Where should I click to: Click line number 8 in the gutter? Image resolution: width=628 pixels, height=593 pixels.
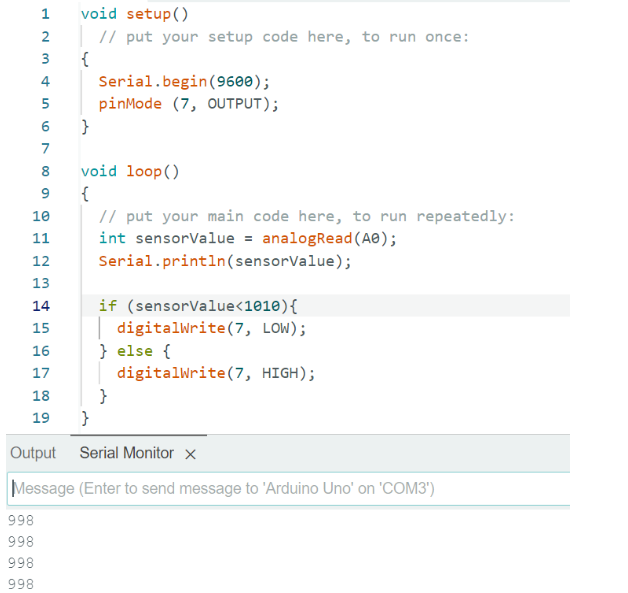[45, 171]
